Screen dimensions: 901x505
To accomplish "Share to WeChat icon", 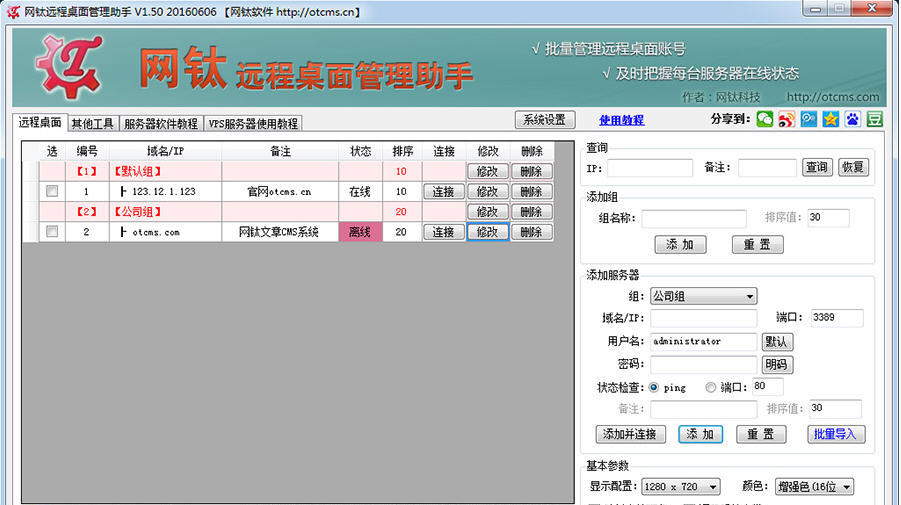I will click(x=765, y=119).
